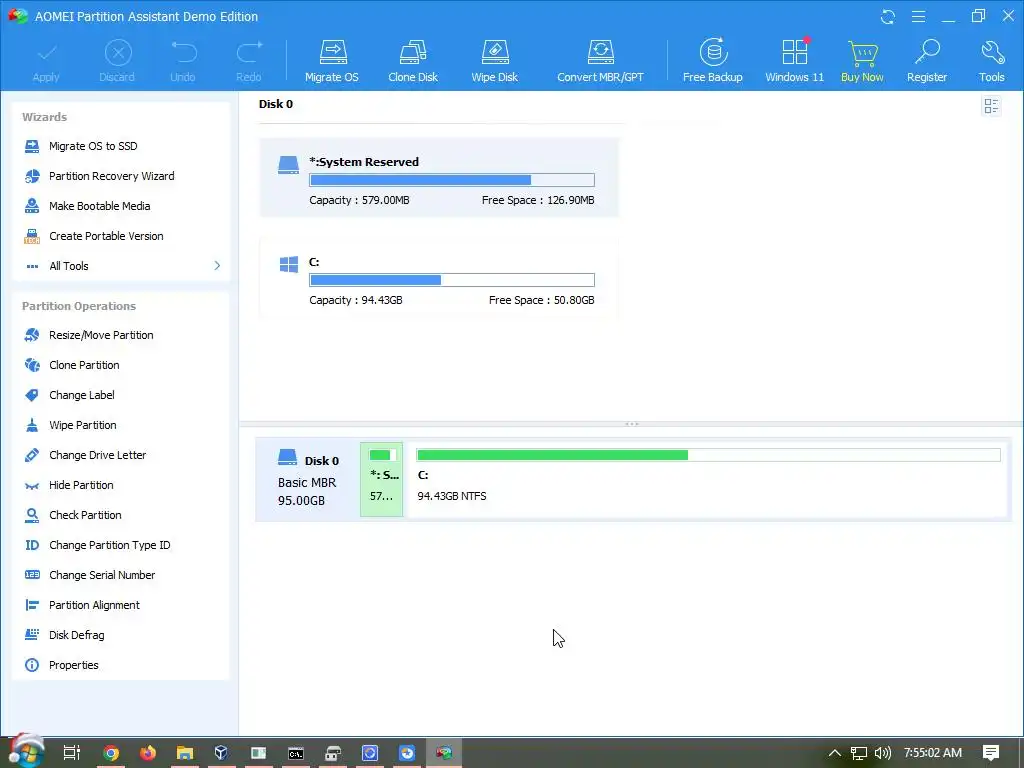Click Capacity : 579.00MB text
Viewport: 1024px width, 768px height.
359,200
